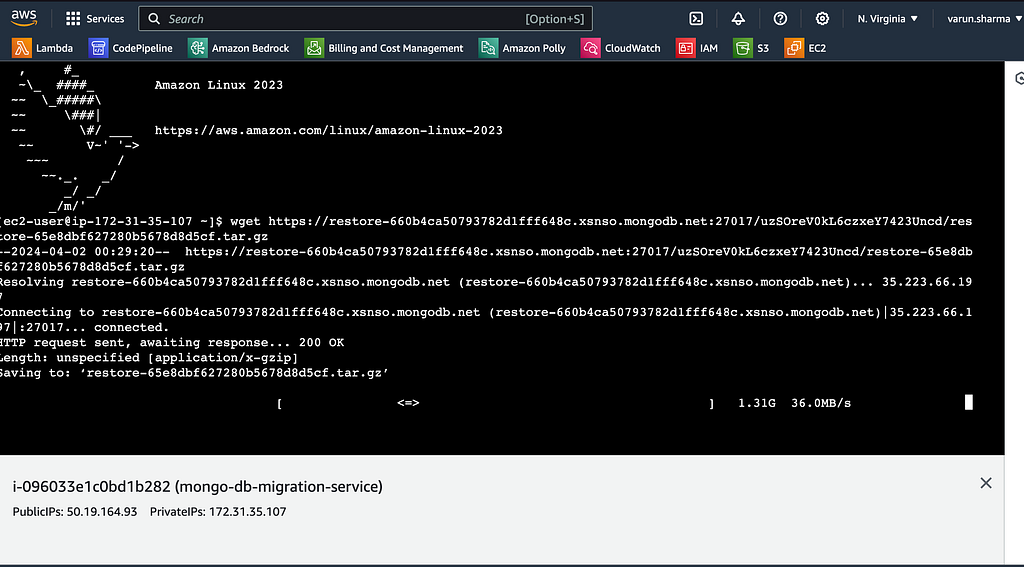Viewport: 1024px width, 567px height.
Task: Click the EC2 favorite icon
Action: pos(794,48)
